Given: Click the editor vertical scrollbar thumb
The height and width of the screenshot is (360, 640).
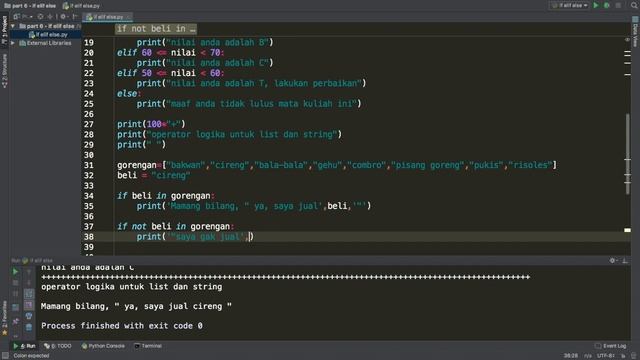Looking at the screenshot, I should point(627,154).
